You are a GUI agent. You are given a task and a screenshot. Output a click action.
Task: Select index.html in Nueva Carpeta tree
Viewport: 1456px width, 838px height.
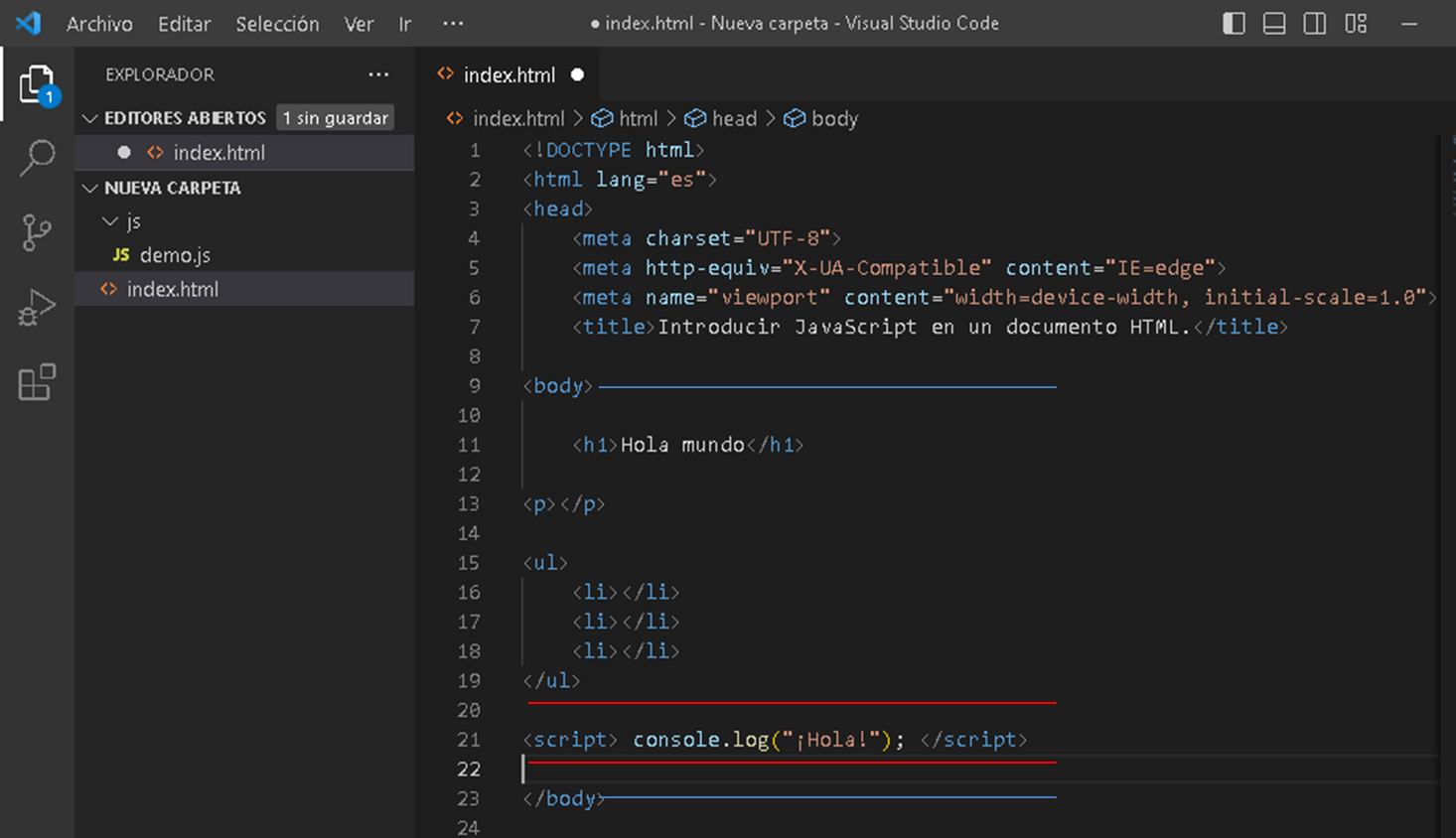tap(173, 289)
